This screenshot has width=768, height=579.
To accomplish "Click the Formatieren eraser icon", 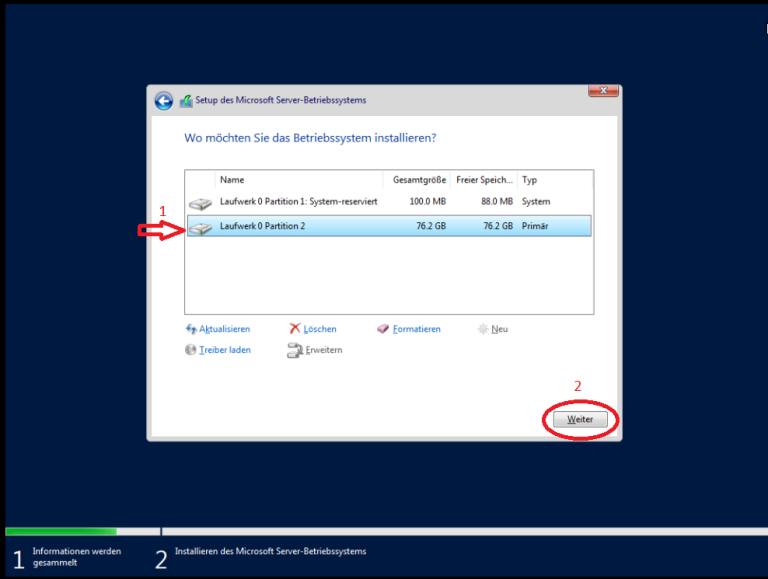I will click(383, 329).
